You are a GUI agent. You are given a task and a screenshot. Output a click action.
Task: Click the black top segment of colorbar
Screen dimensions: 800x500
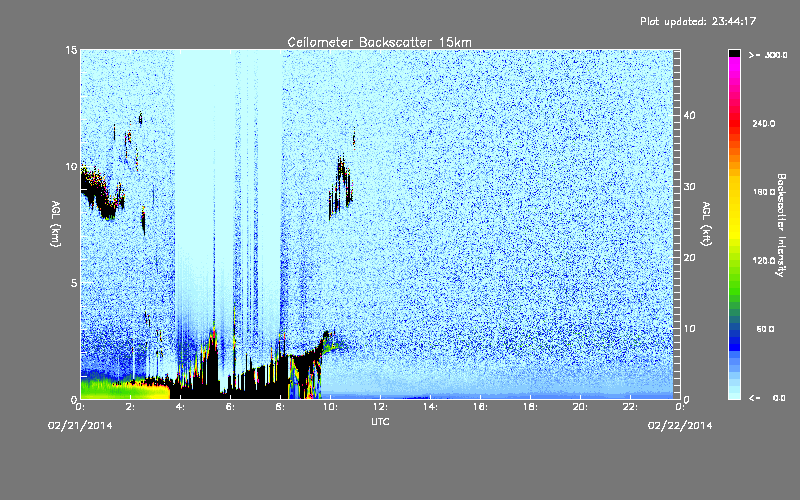[x=734, y=53]
